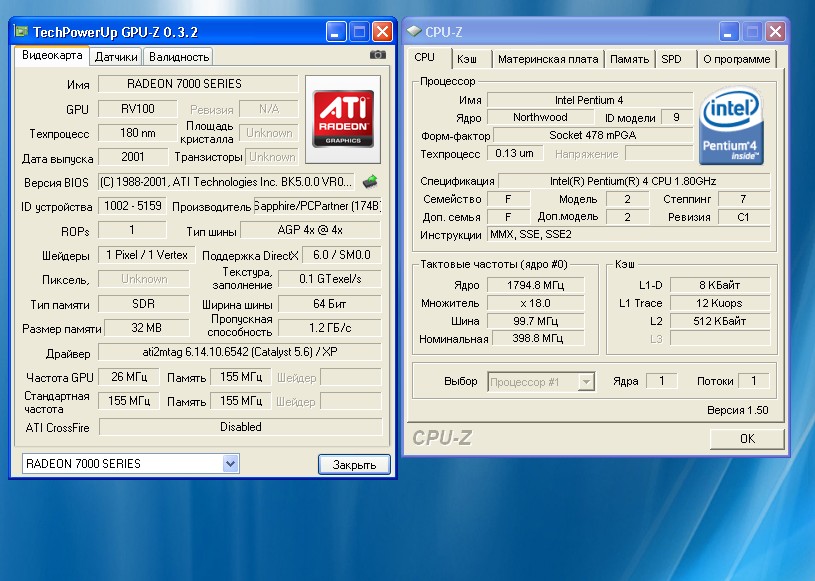Image resolution: width=815 pixels, height=581 pixels.
Task: Expand the Процессор #1 selection dropdown
Action: pyautogui.click(x=586, y=382)
